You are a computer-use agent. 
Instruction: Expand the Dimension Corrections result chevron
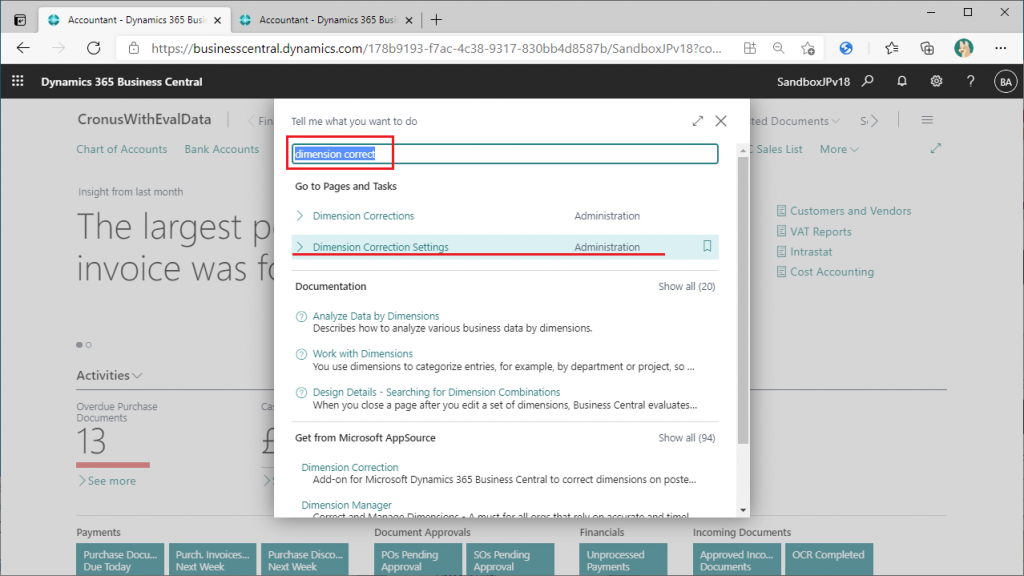point(300,216)
